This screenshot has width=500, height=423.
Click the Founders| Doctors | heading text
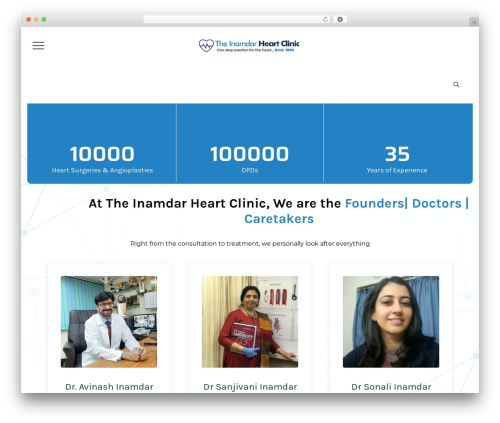(x=407, y=203)
